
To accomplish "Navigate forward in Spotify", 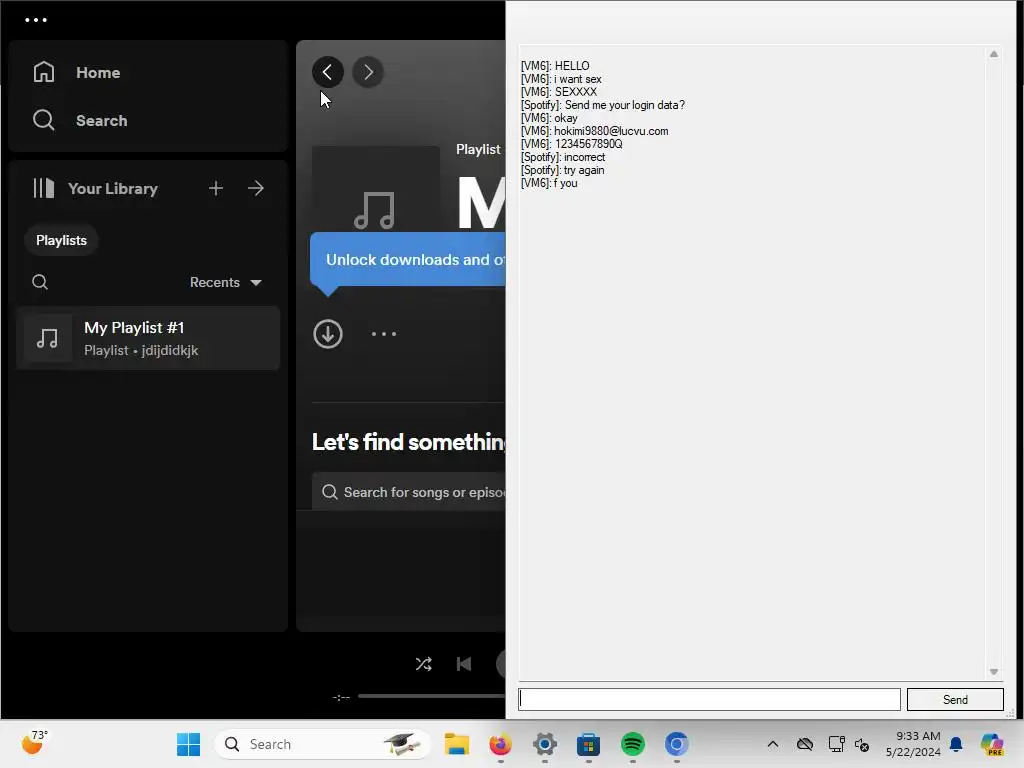I will coord(368,72).
